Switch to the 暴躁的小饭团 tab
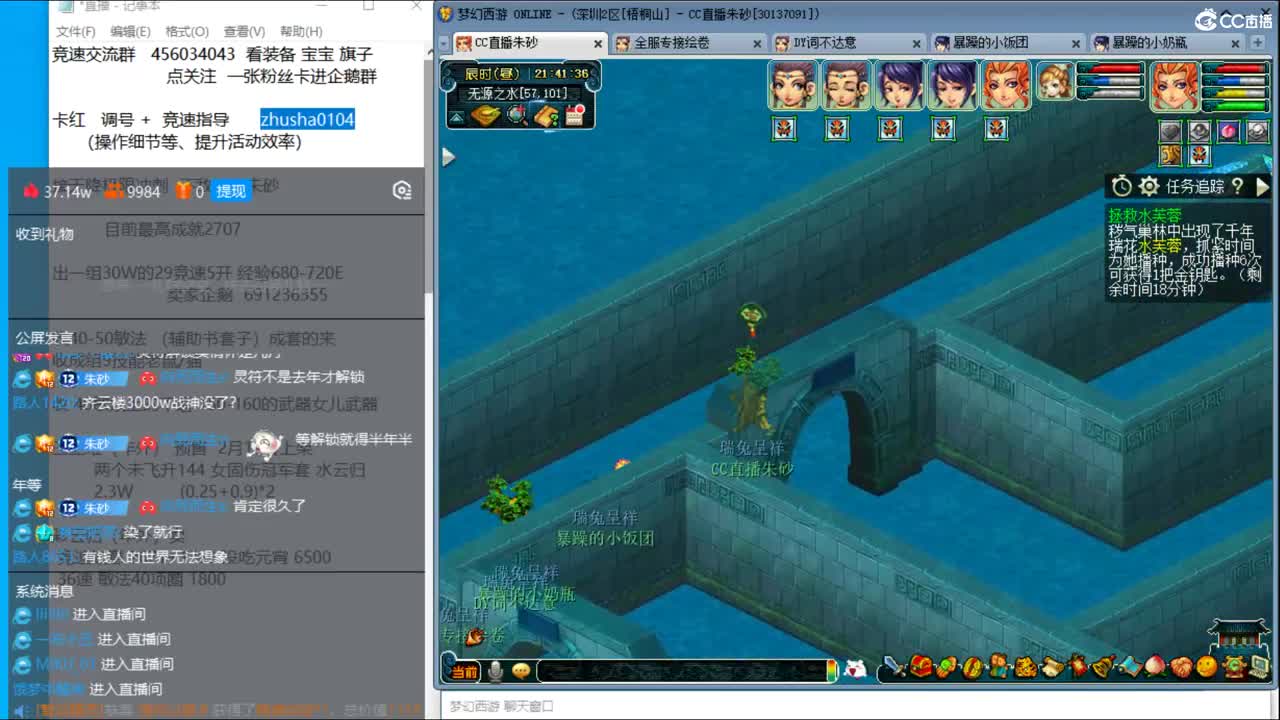Image resolution: width=1280 pixels, height=720 pixels. (1008, 43)
